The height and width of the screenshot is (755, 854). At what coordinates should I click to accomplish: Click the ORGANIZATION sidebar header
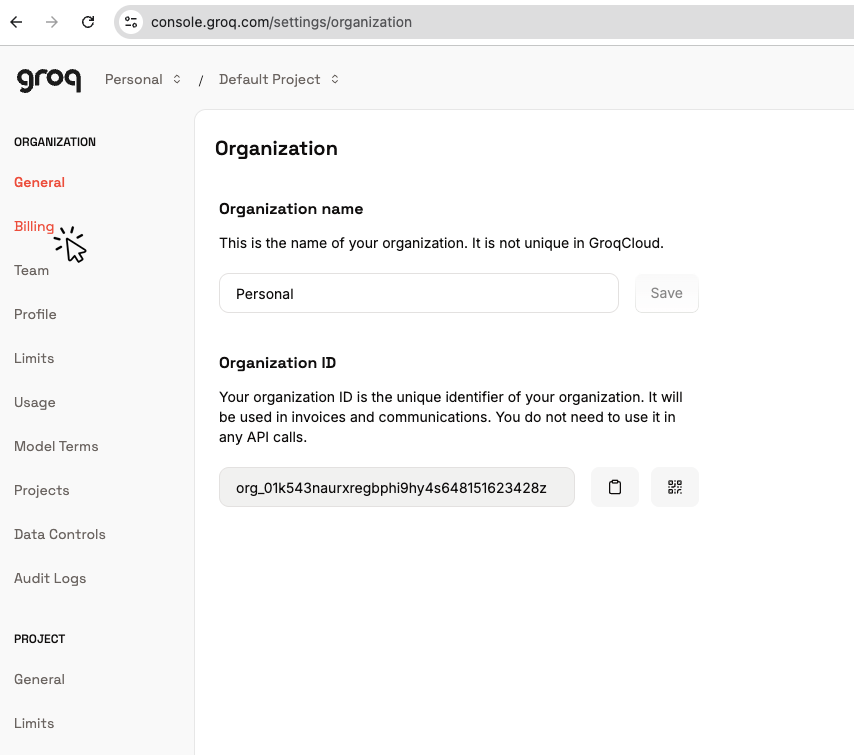54,142
